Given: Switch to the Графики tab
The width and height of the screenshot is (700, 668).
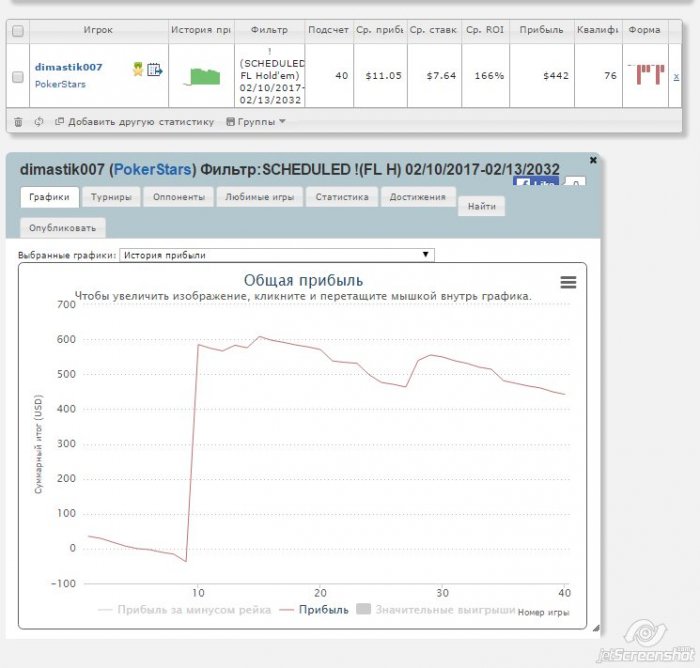Looking at the screenshot, I should tap(50, 197).
